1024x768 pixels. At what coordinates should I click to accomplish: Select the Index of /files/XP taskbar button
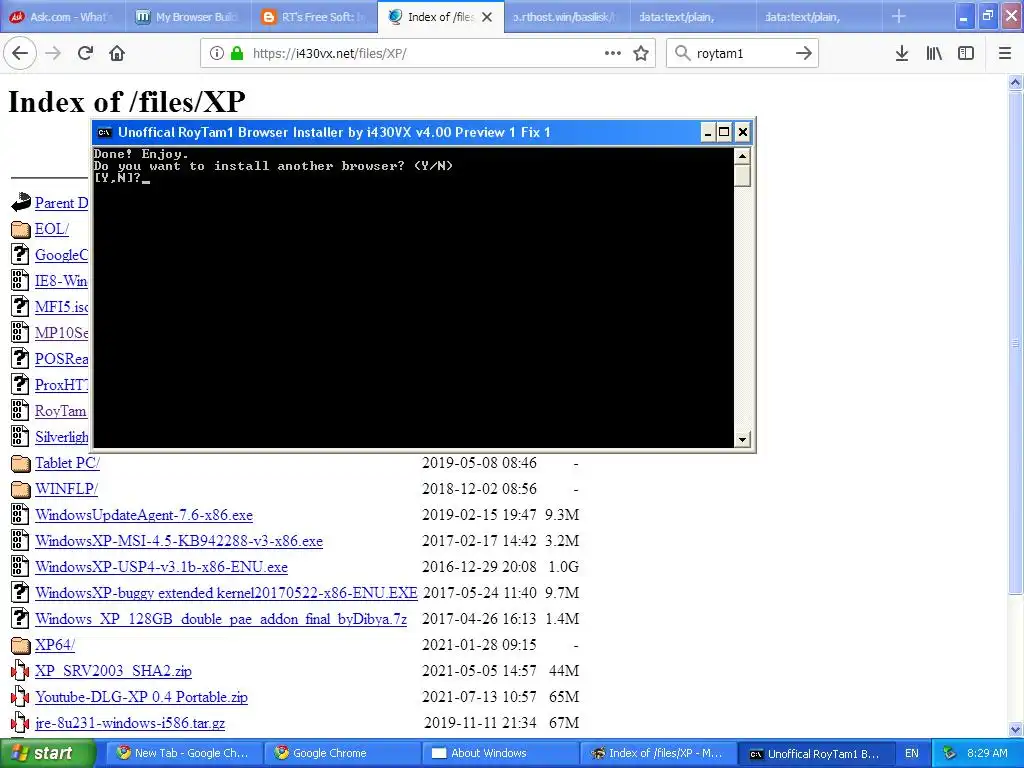pyautogui.click(x=658, y=753)
